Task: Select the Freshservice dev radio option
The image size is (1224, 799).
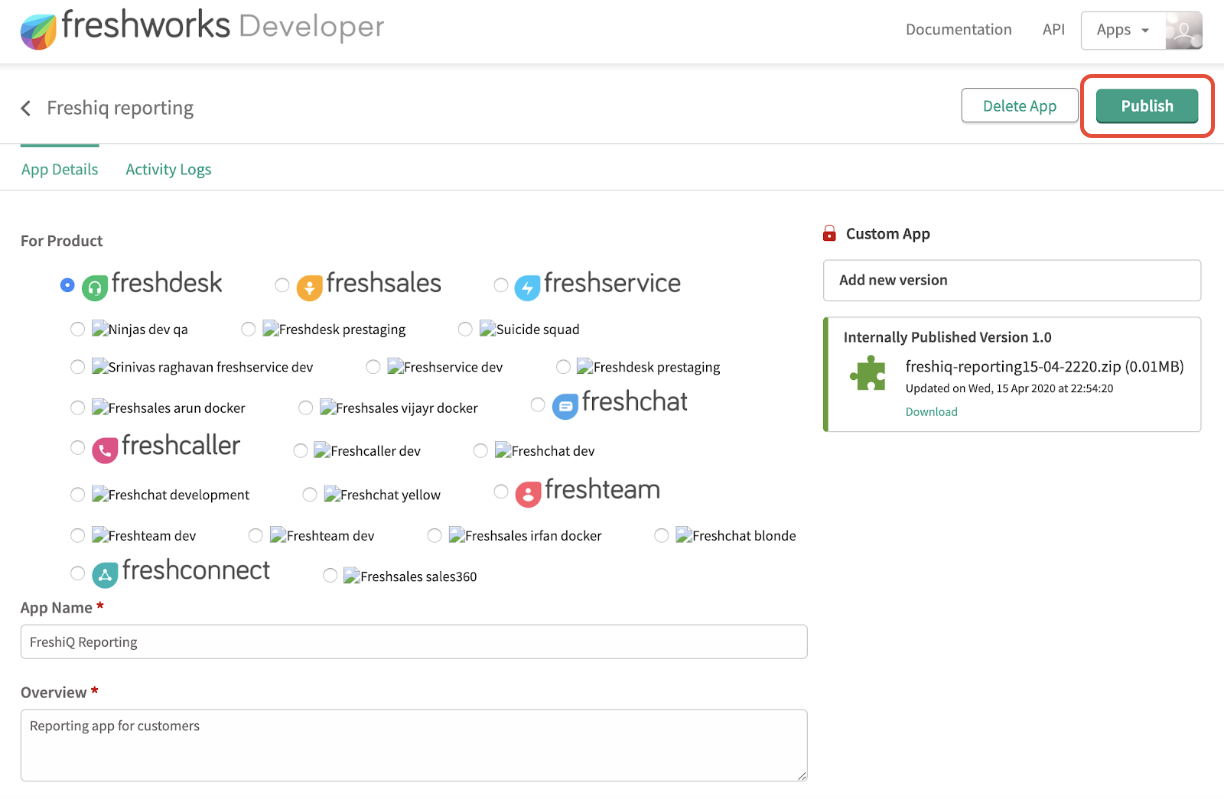Action: [x=373, y=366]
